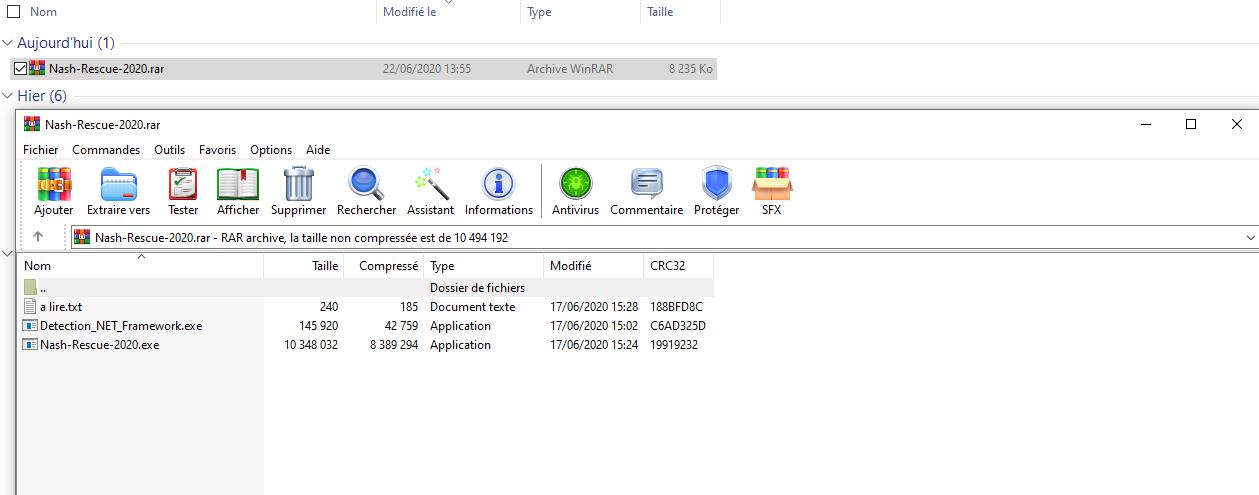Go up one level with arrow button
The image size is (1259, 495).
38,237
